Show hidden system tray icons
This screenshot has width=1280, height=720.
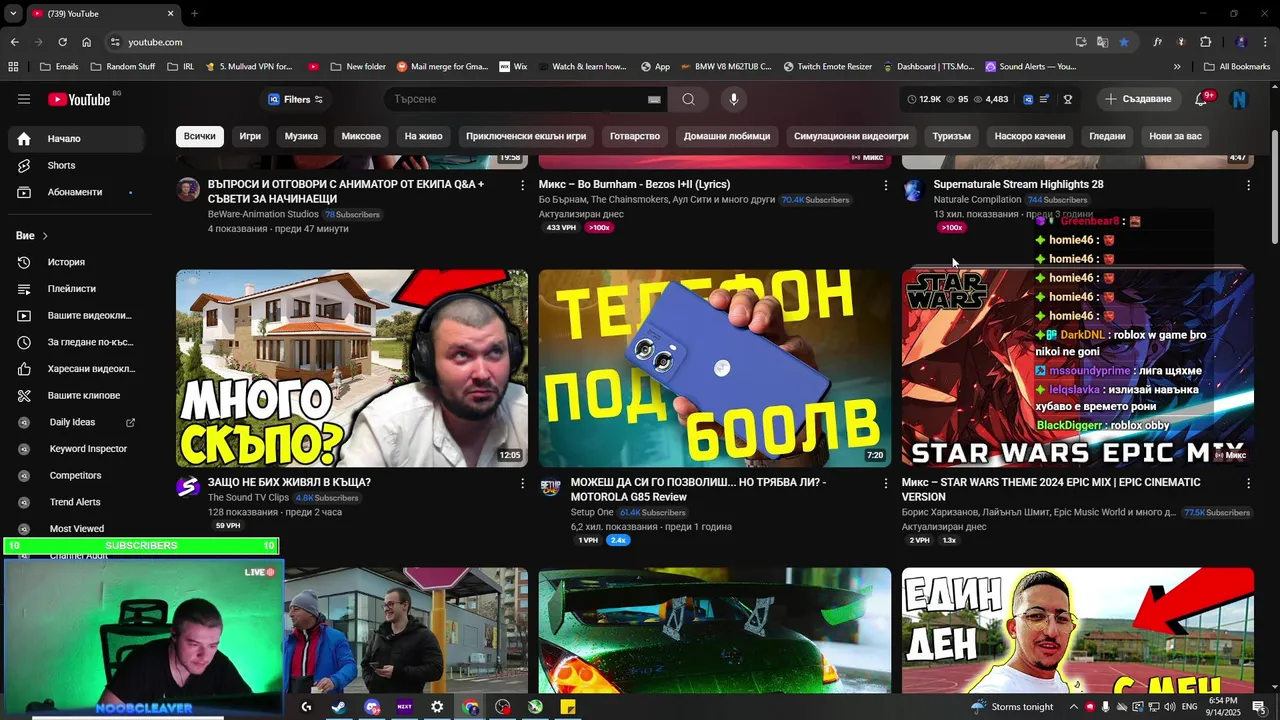coord(1074,707)
